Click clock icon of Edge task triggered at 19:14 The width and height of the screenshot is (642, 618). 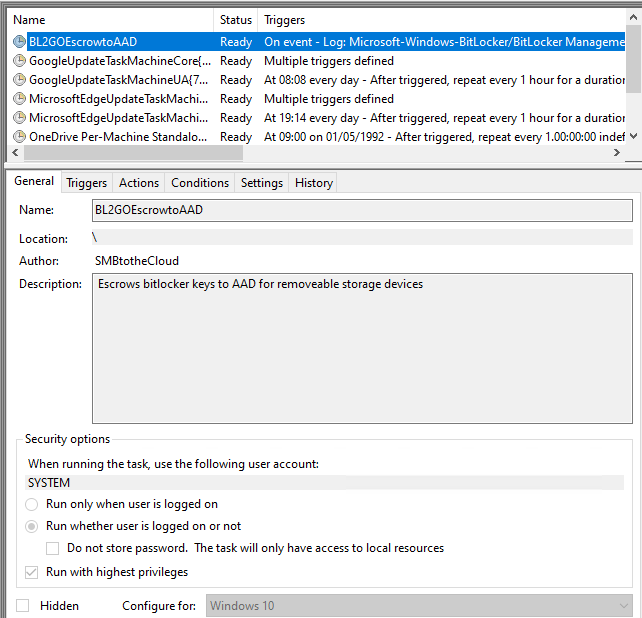pos(19,118)
